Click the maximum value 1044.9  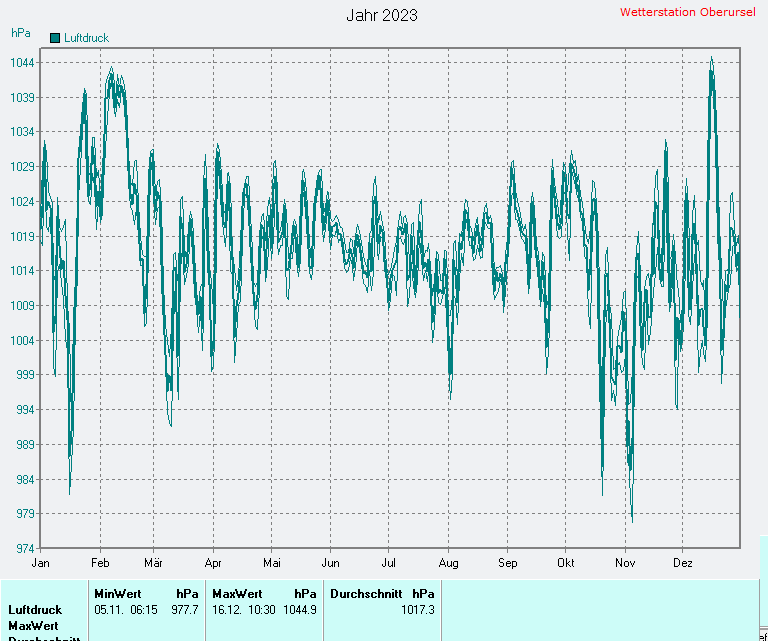tap(300, 610)
